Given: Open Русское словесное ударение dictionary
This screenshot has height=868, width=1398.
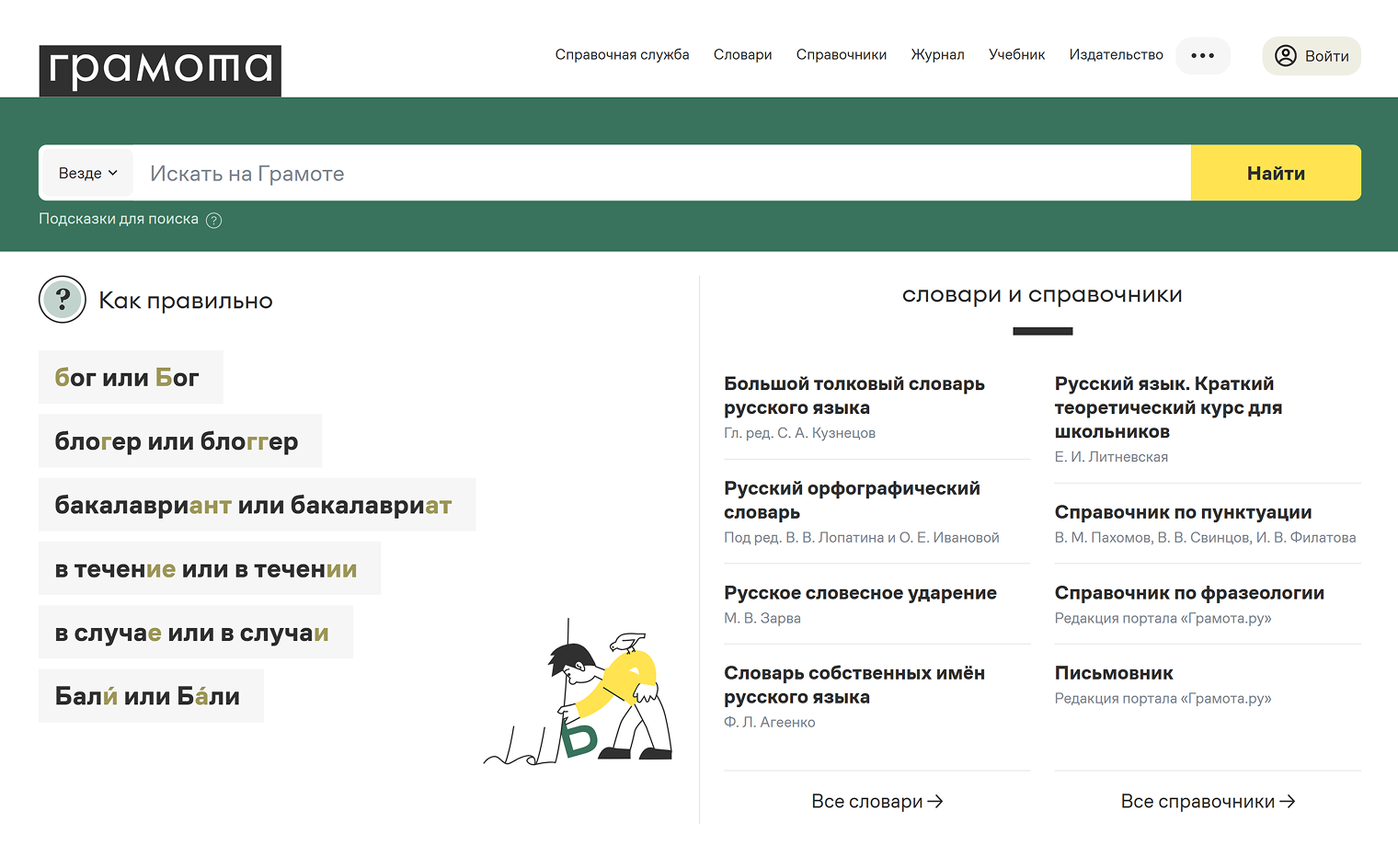Looking at the screenshot, I should tap(860, 593).
